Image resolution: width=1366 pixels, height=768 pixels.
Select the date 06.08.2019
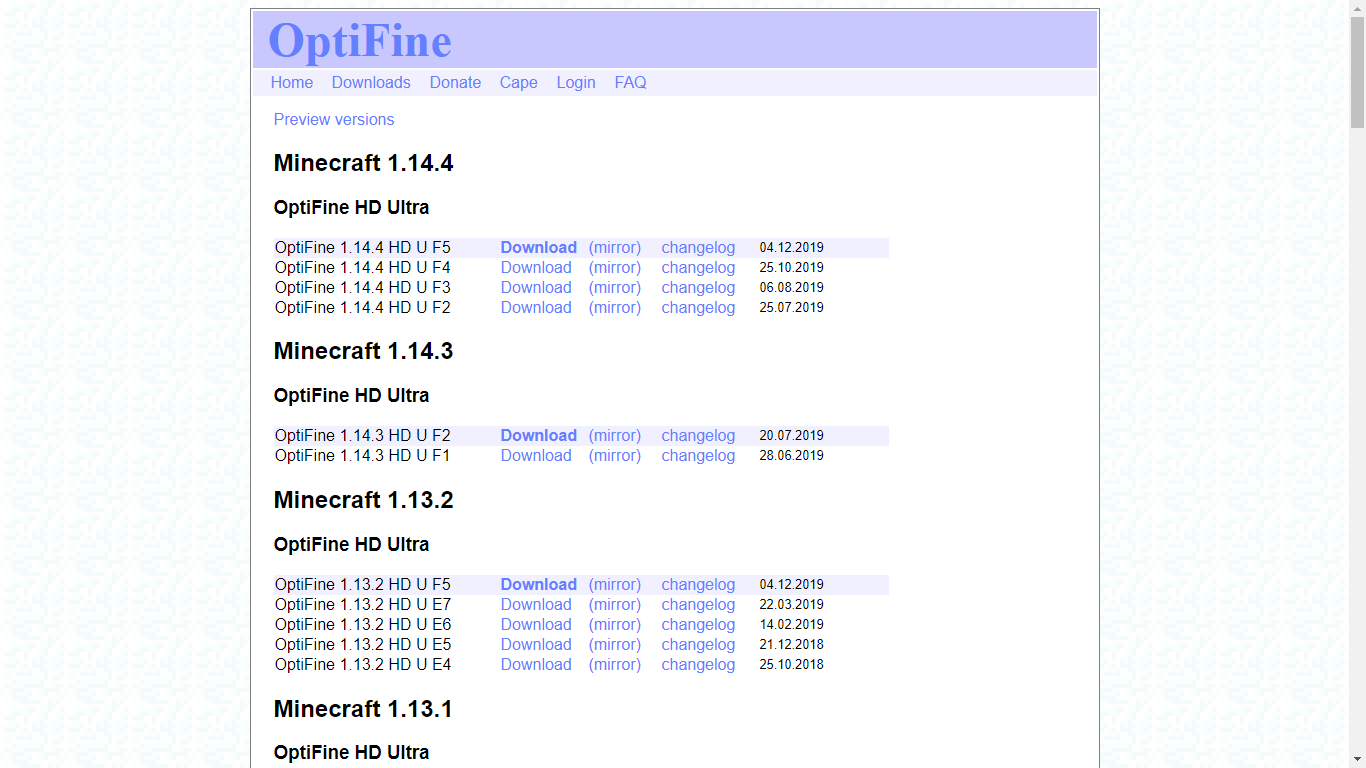[x=792, y=288]
